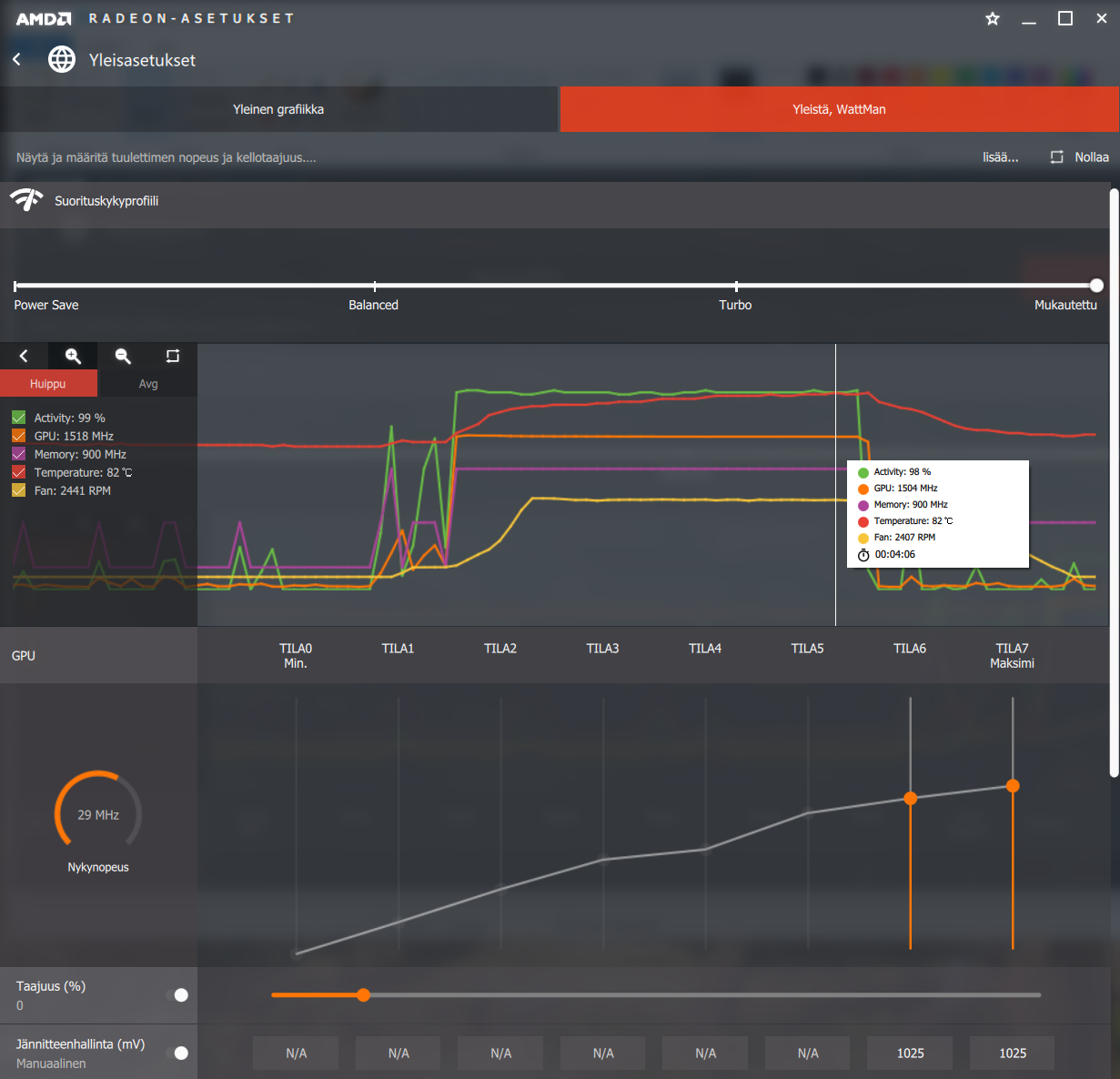Select the Huippu graph tab
1120x1079 pixels.
[48, 384]
